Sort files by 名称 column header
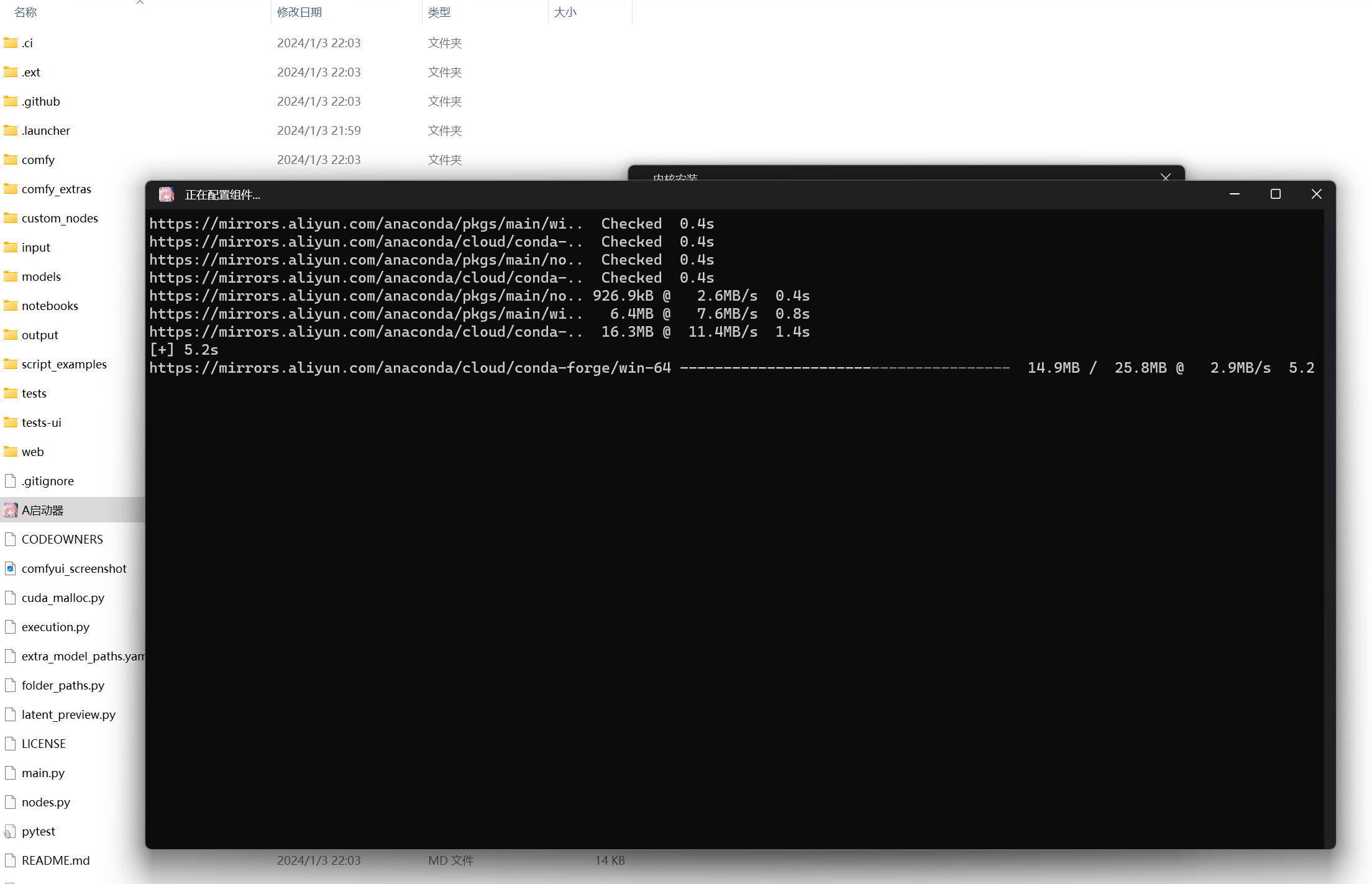The image size is (1372, 884). [x=26, y=12]
